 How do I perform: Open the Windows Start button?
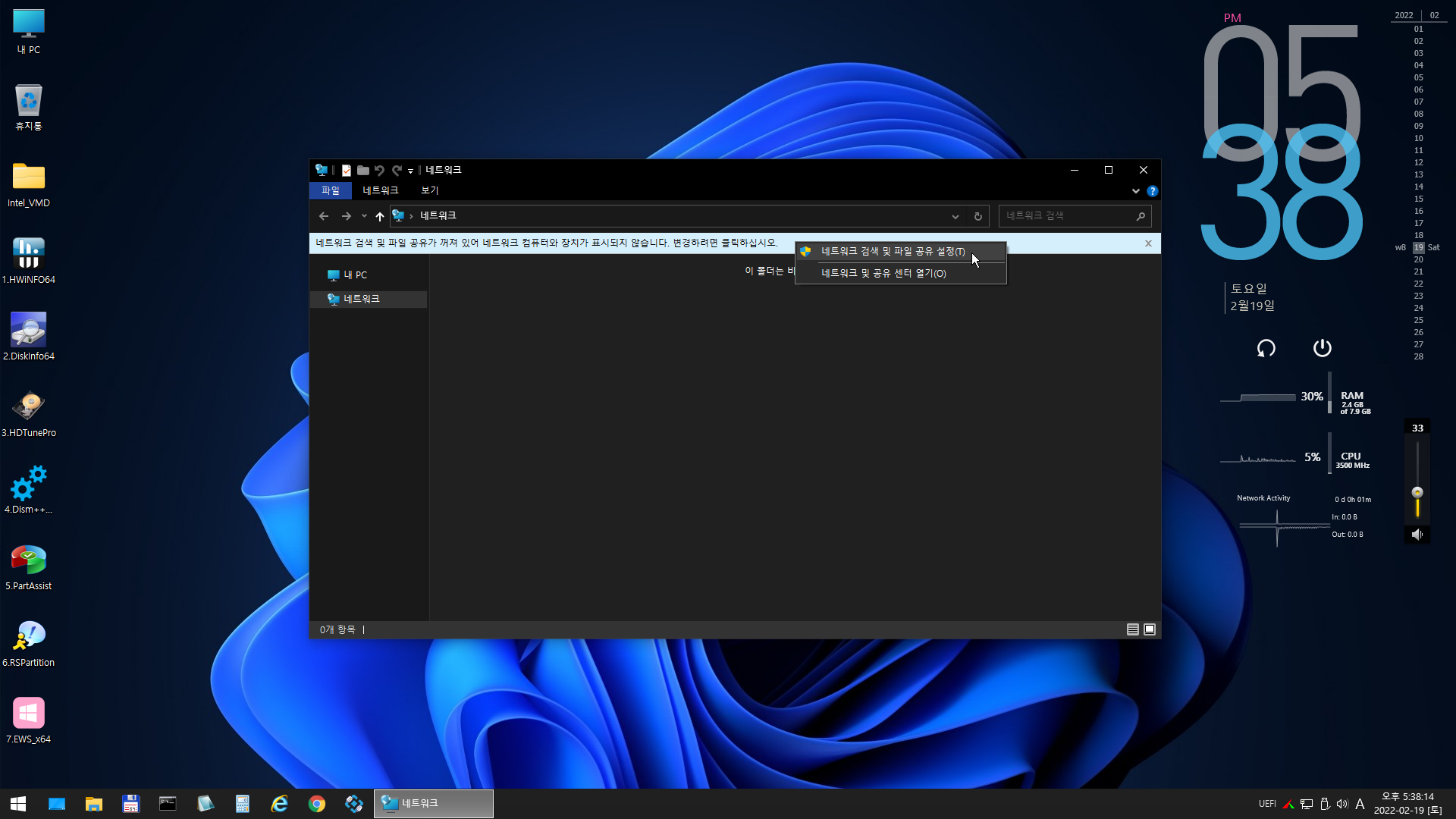pyautogui.click(x=18, y=804)
